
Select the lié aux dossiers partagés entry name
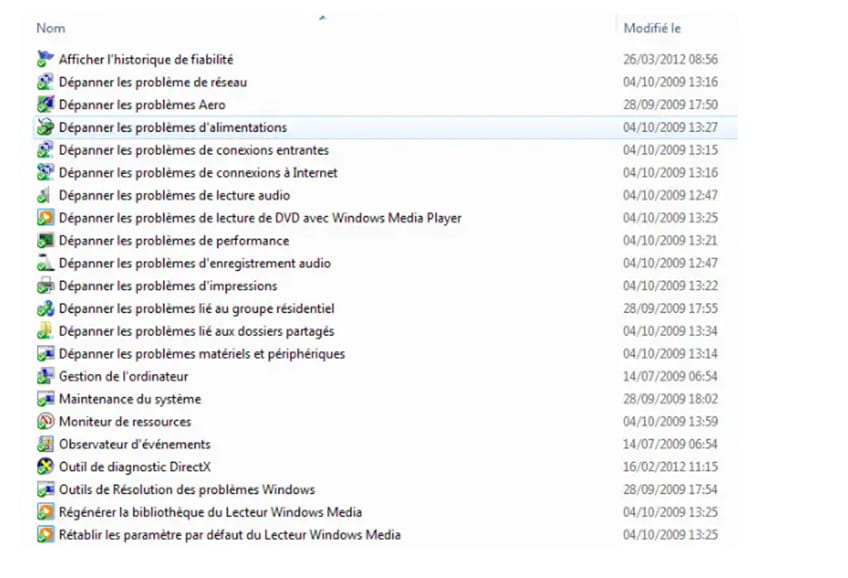click(x=196, y=331)
